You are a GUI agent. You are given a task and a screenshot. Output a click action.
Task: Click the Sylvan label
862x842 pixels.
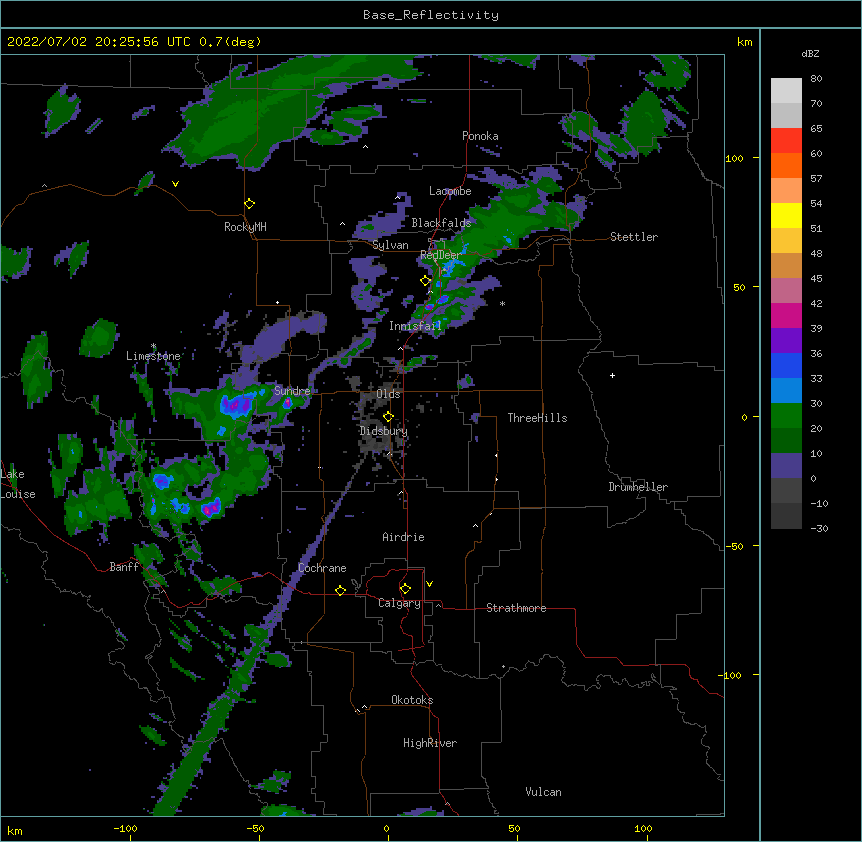tap(390, 245)
